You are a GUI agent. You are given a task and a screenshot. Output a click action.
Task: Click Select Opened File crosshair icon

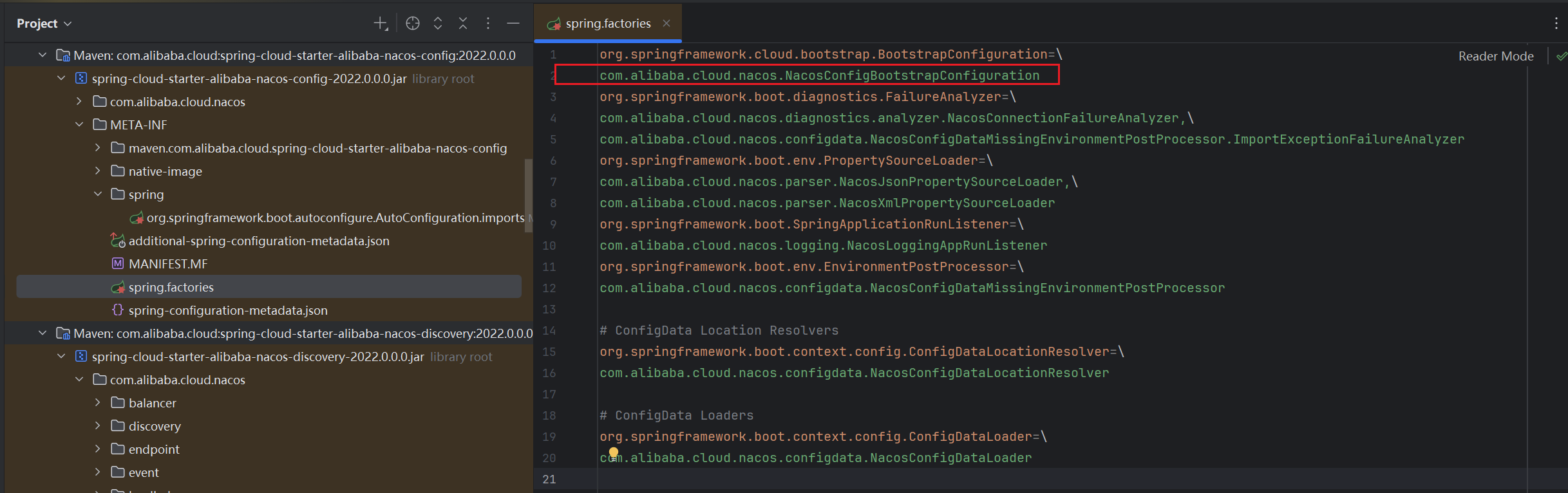413,24
